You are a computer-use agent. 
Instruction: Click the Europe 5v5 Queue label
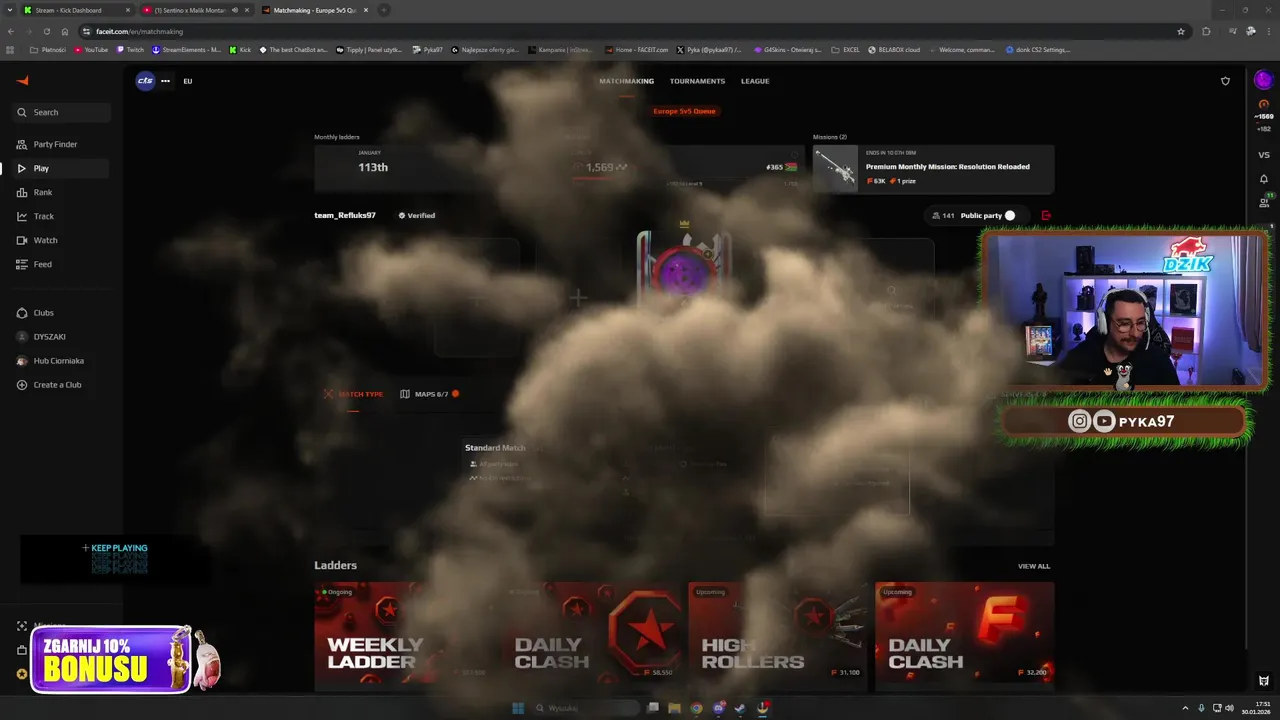click(684, 111)
